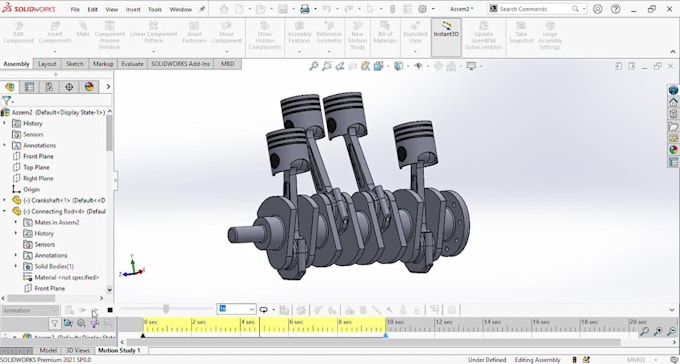Viewport: 680px width, 364px height.
Task: Collapse the Connecting Rod<4> component
Action: (5, 211)
